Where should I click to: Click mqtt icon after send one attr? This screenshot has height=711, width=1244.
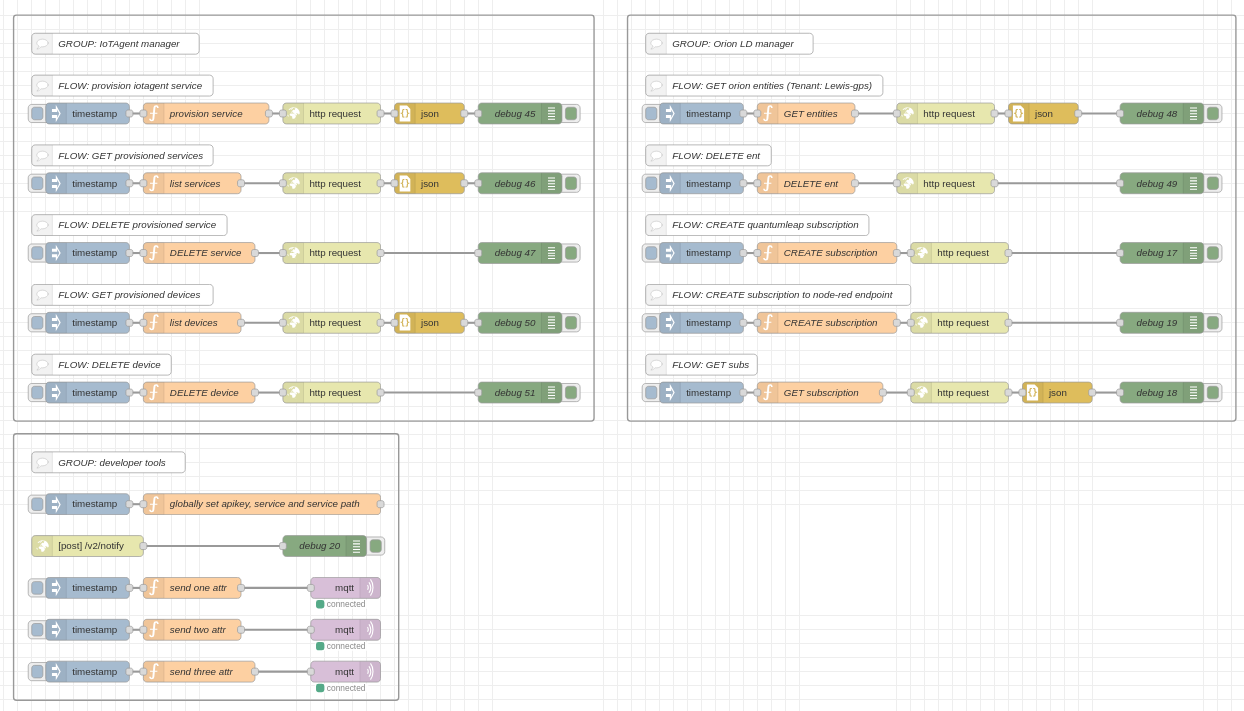point(370,588)
